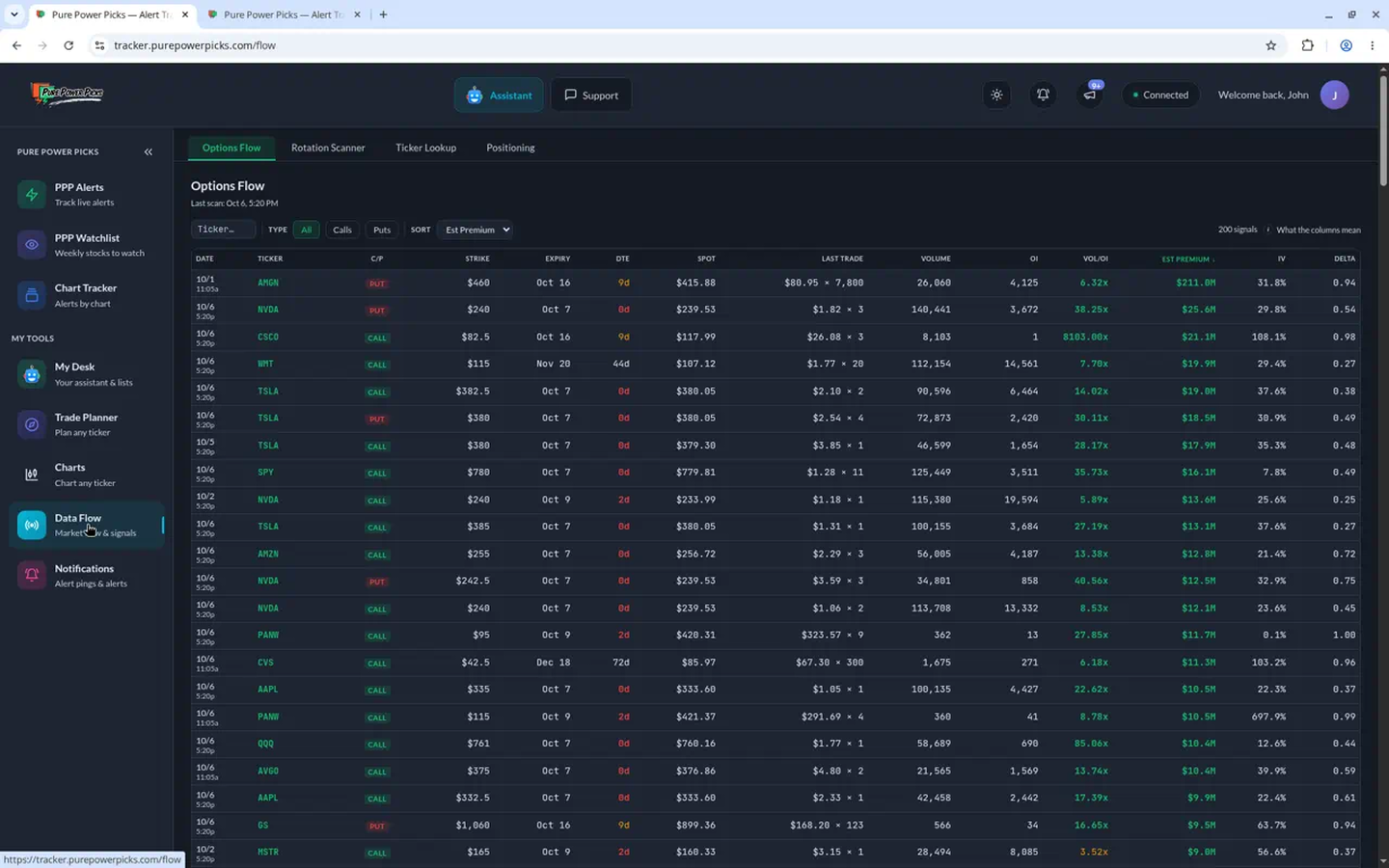The image size is (1389, 868).
Task: Filter flow type to All
Action: 306,230
